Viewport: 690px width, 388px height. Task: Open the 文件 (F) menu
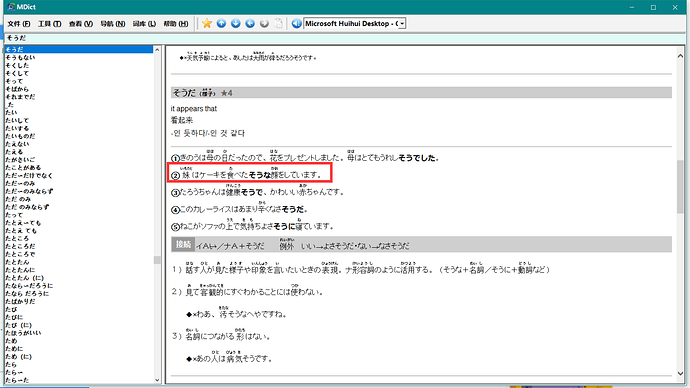(19, 24)
